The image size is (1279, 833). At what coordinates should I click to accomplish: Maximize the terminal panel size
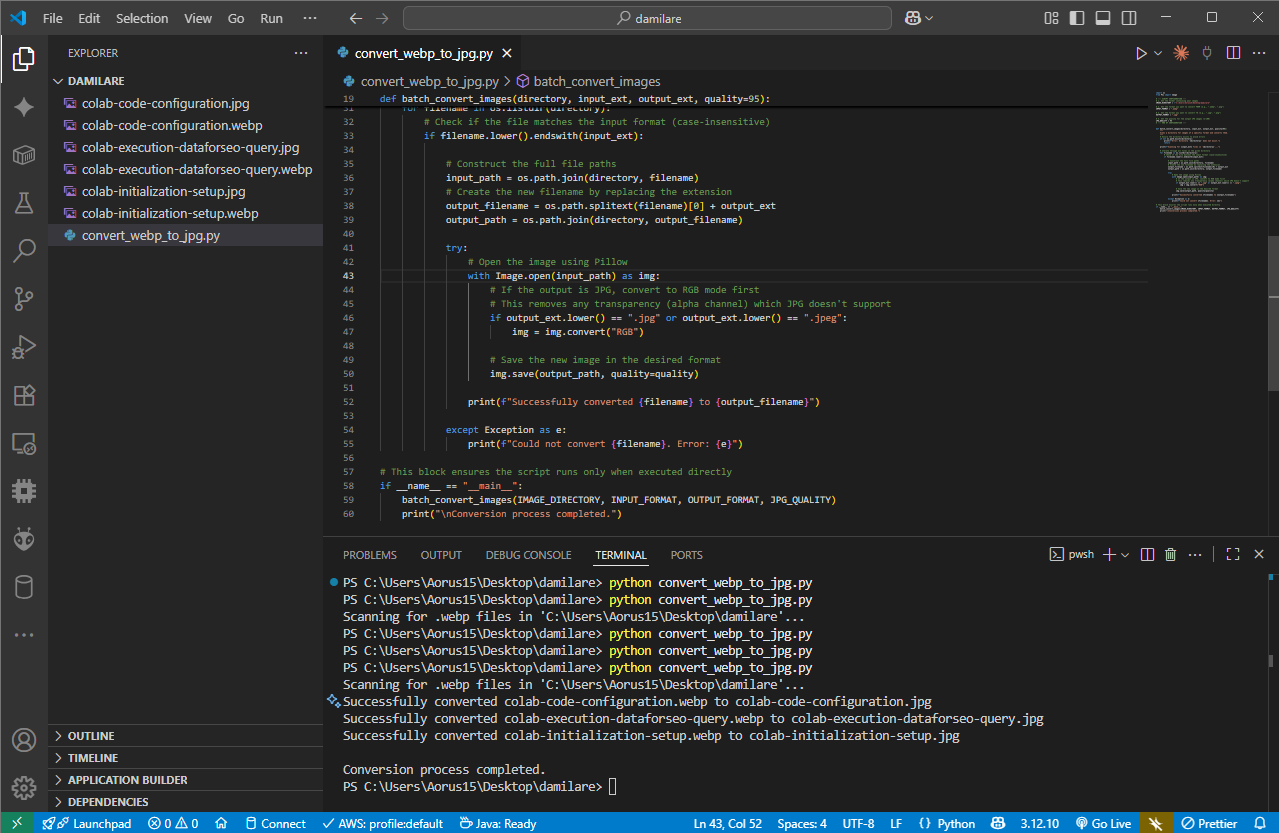(1233, 555)
